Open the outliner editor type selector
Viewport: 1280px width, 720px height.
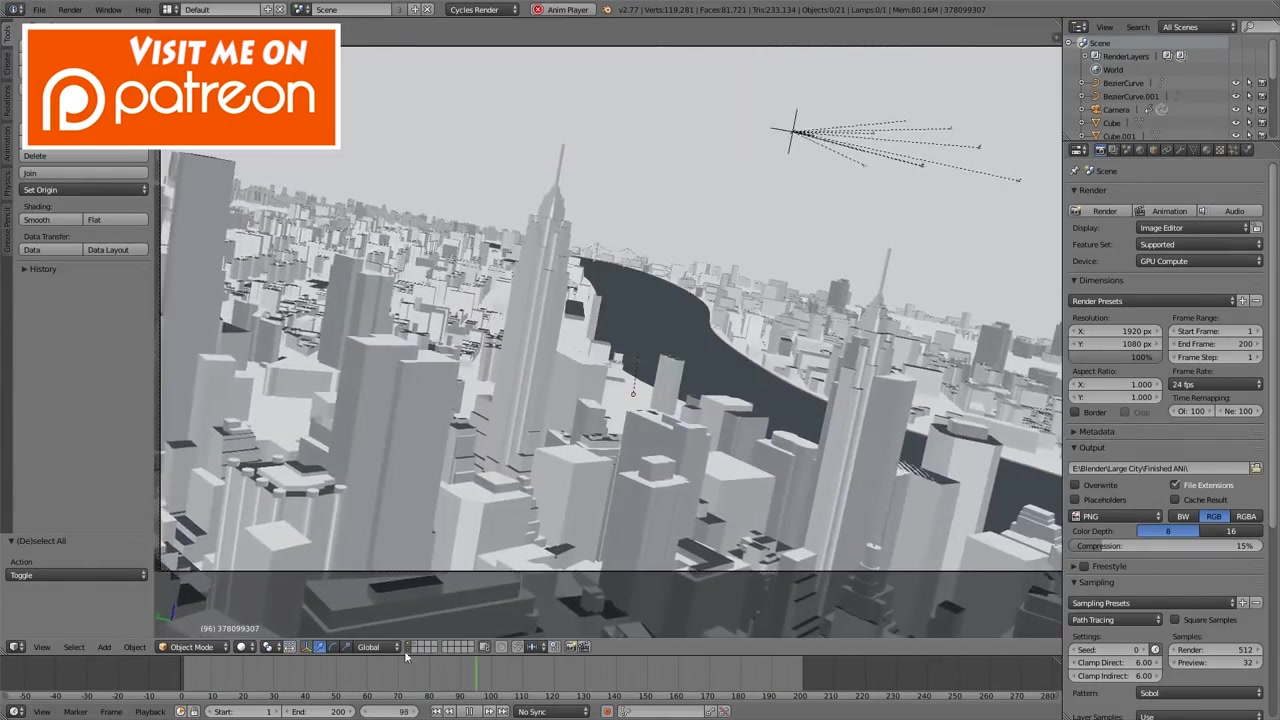(1079, 27)
